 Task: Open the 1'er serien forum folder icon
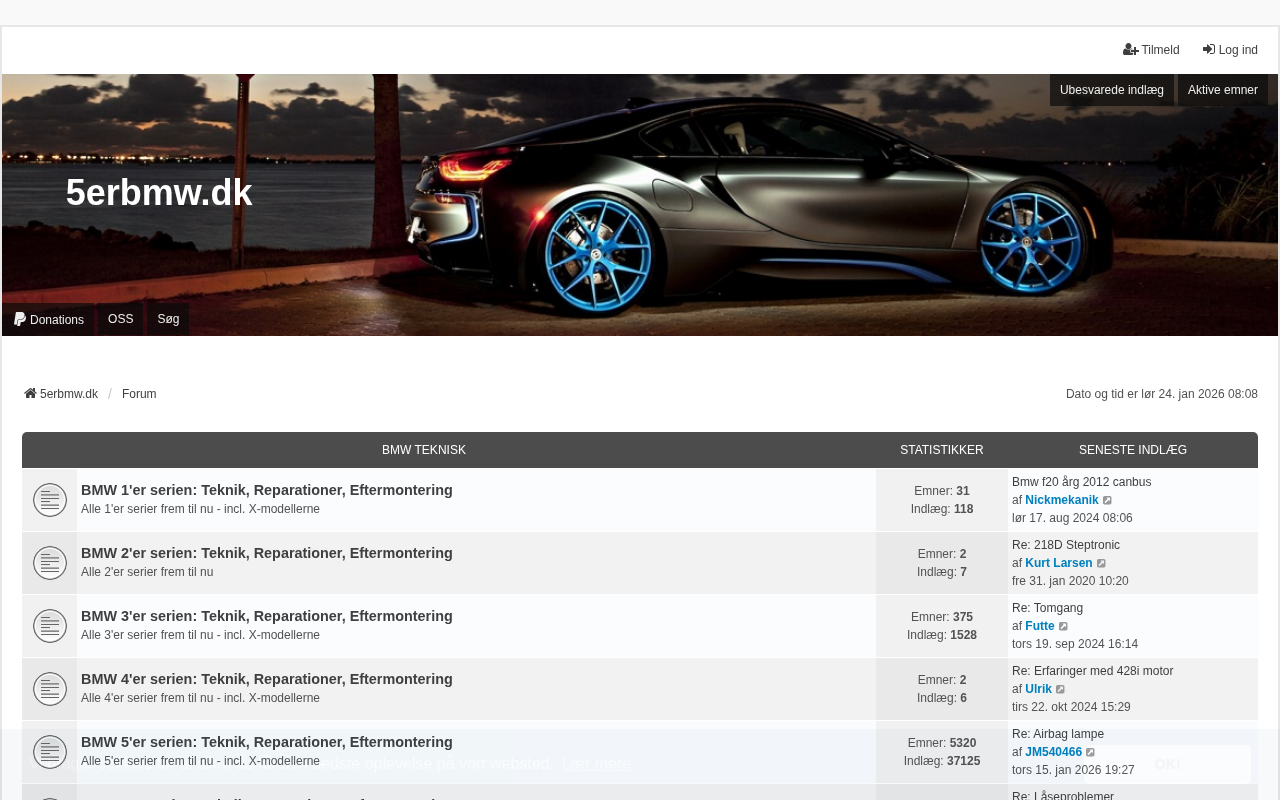(50, 500)
